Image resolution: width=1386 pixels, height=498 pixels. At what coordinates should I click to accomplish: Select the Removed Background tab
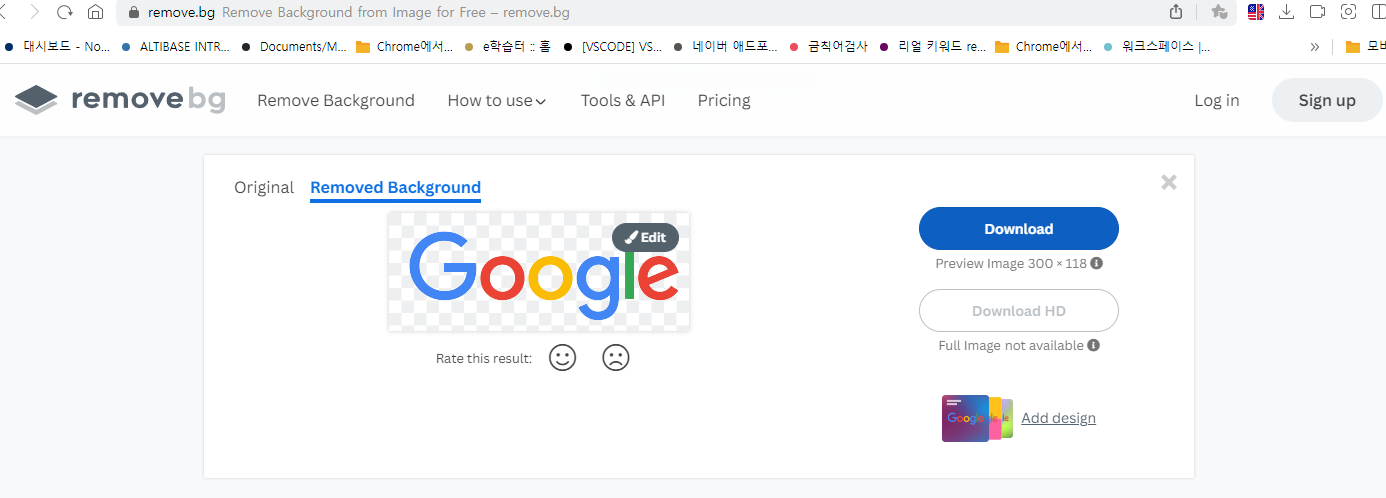pyautogui.click(x=396, y=187)
